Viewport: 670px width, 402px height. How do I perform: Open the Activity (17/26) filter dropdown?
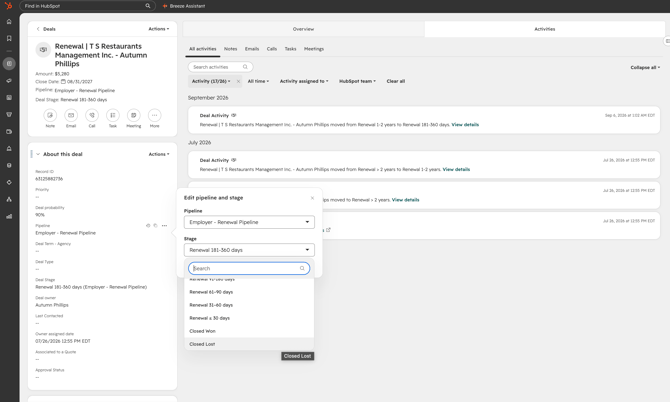pos(211,81)
